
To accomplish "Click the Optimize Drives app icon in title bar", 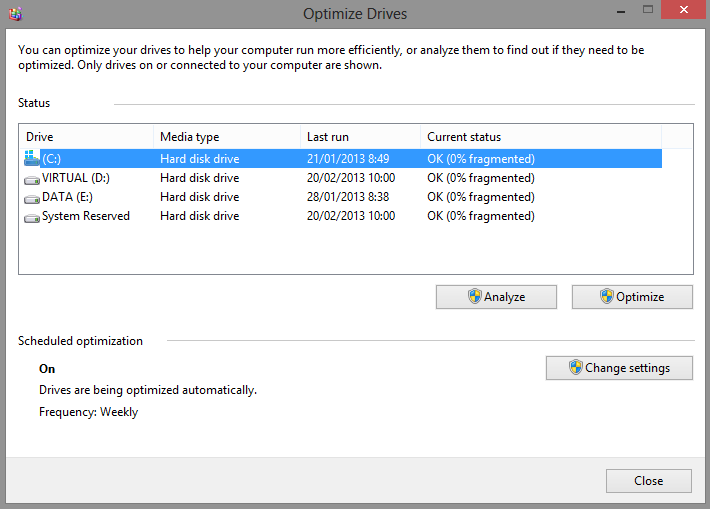I will point(15,14).
